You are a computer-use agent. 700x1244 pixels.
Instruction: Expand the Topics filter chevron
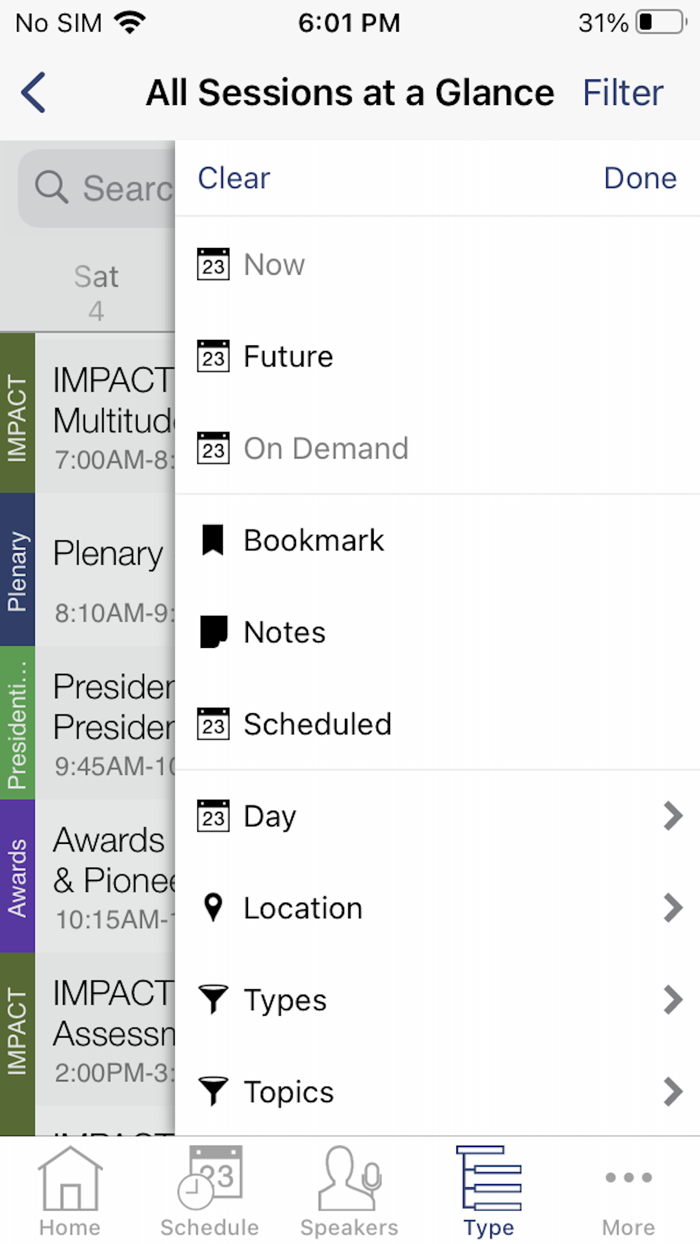point(672,1092)
